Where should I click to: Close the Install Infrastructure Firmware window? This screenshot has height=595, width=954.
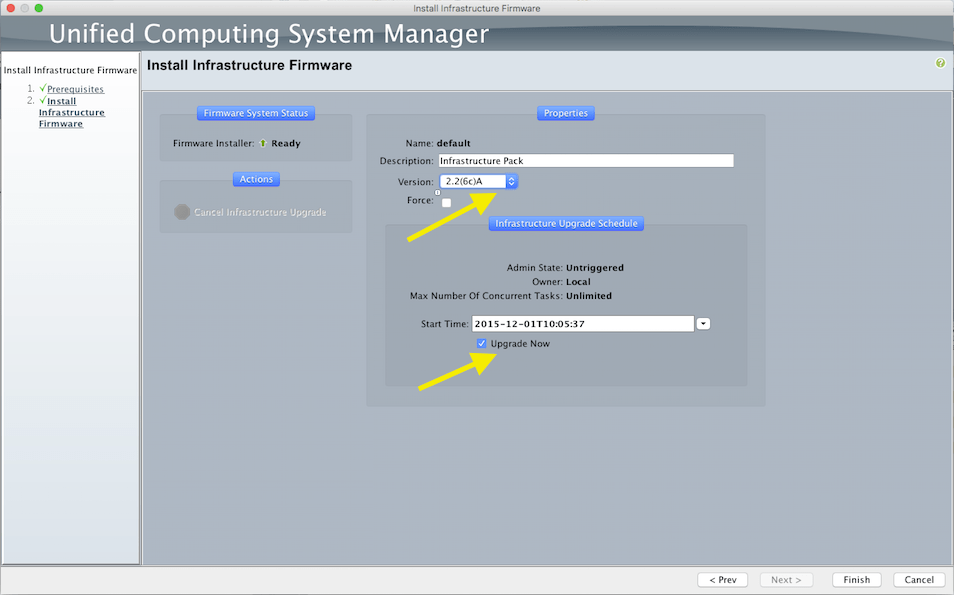11,8
